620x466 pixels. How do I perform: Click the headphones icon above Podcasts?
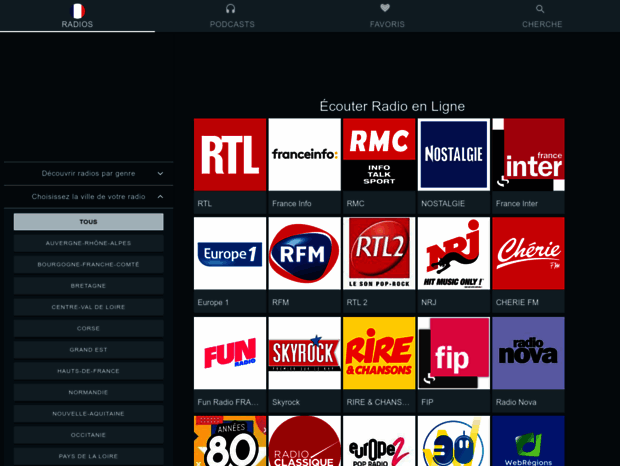(x=231, y=9)
